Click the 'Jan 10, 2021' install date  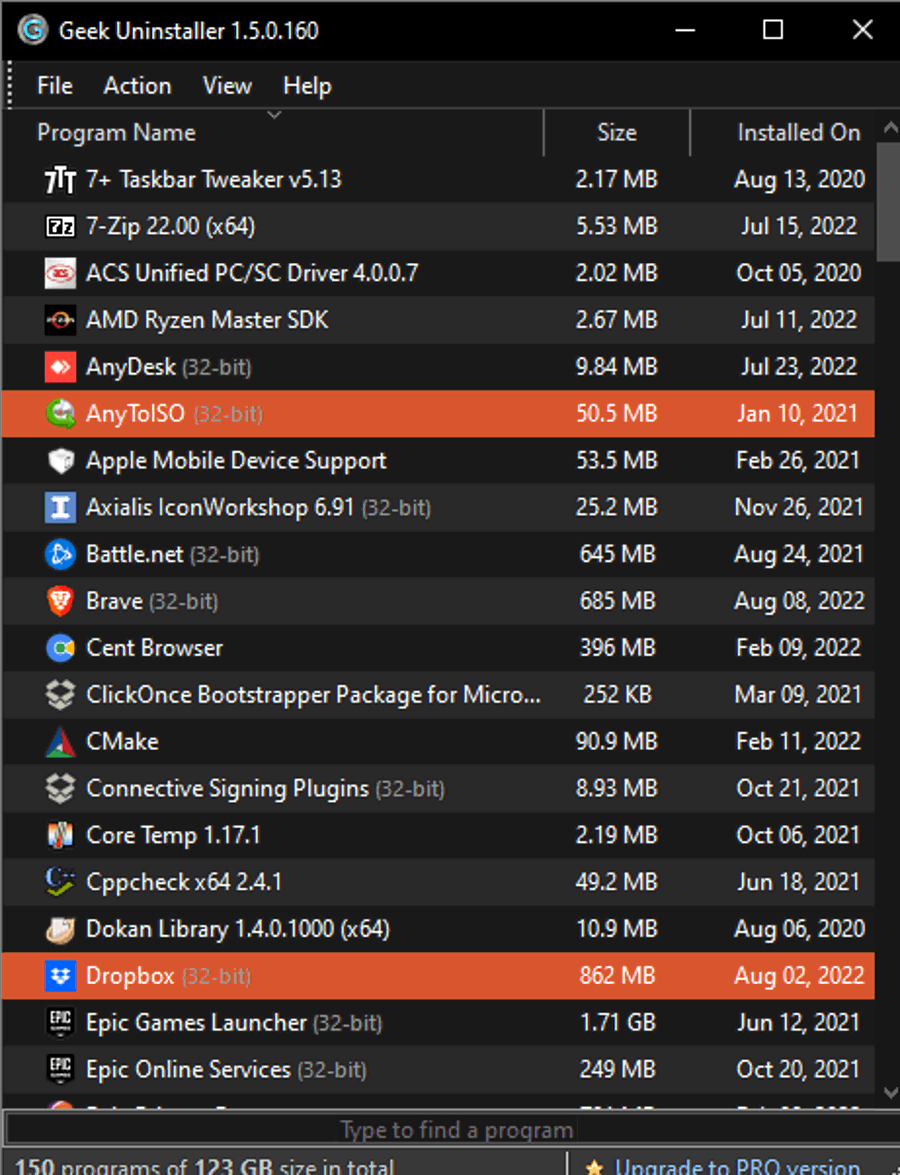[797, 414]
